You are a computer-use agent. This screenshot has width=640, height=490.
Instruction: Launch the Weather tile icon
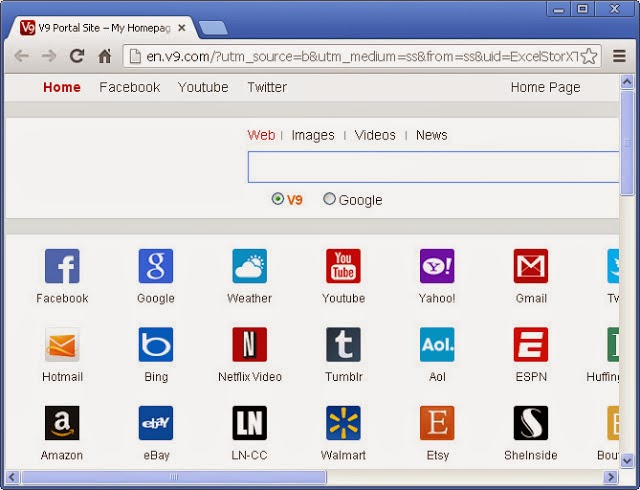coord(249,266)
